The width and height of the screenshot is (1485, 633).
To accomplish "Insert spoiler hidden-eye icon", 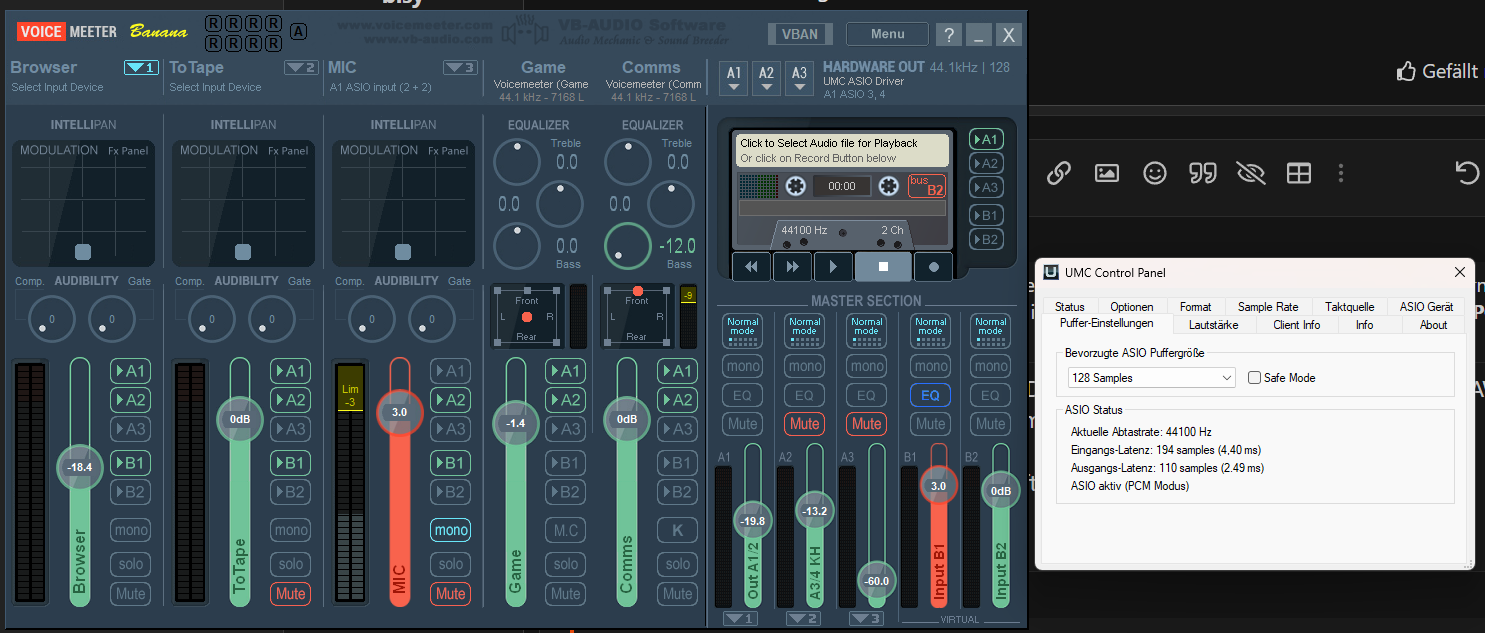I will 1251,173.
